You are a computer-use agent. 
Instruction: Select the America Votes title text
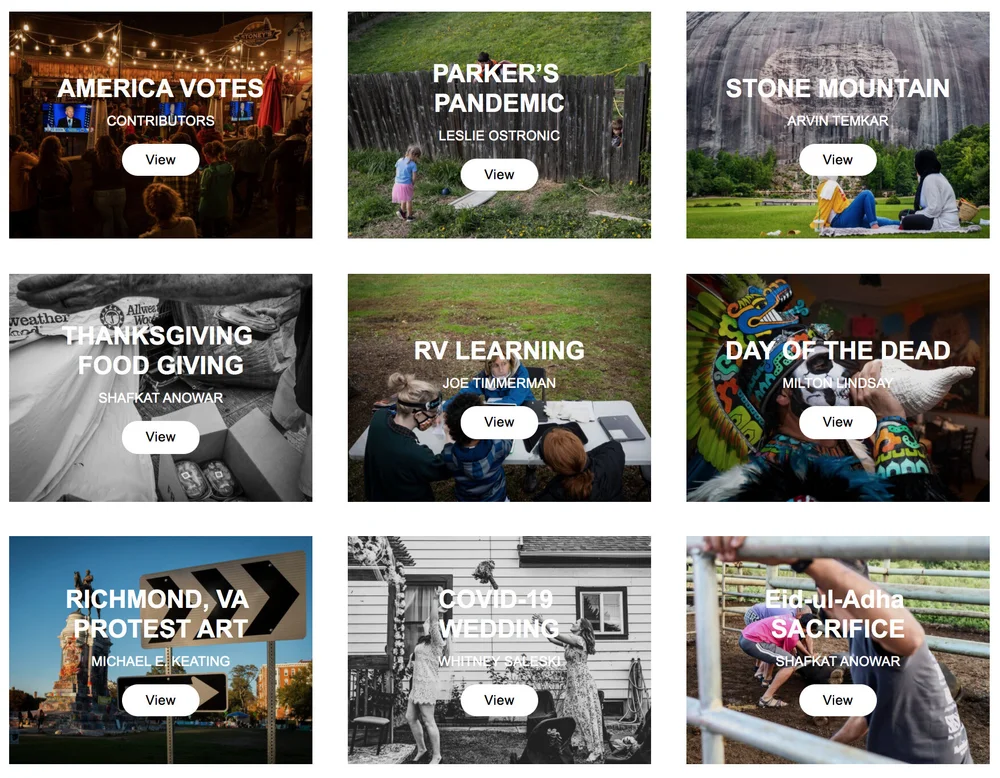pos(160,88)
